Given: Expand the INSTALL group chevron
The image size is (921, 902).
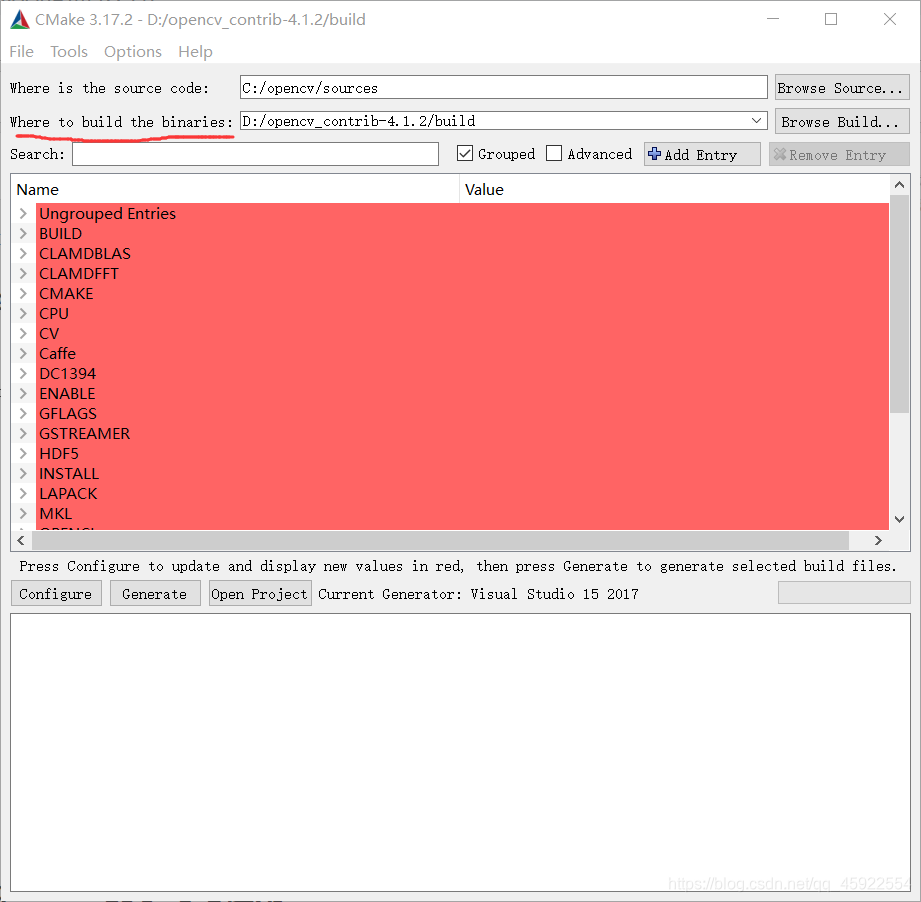Looking at the screenshot, I should pyautogui.click(x=23, y=473).
